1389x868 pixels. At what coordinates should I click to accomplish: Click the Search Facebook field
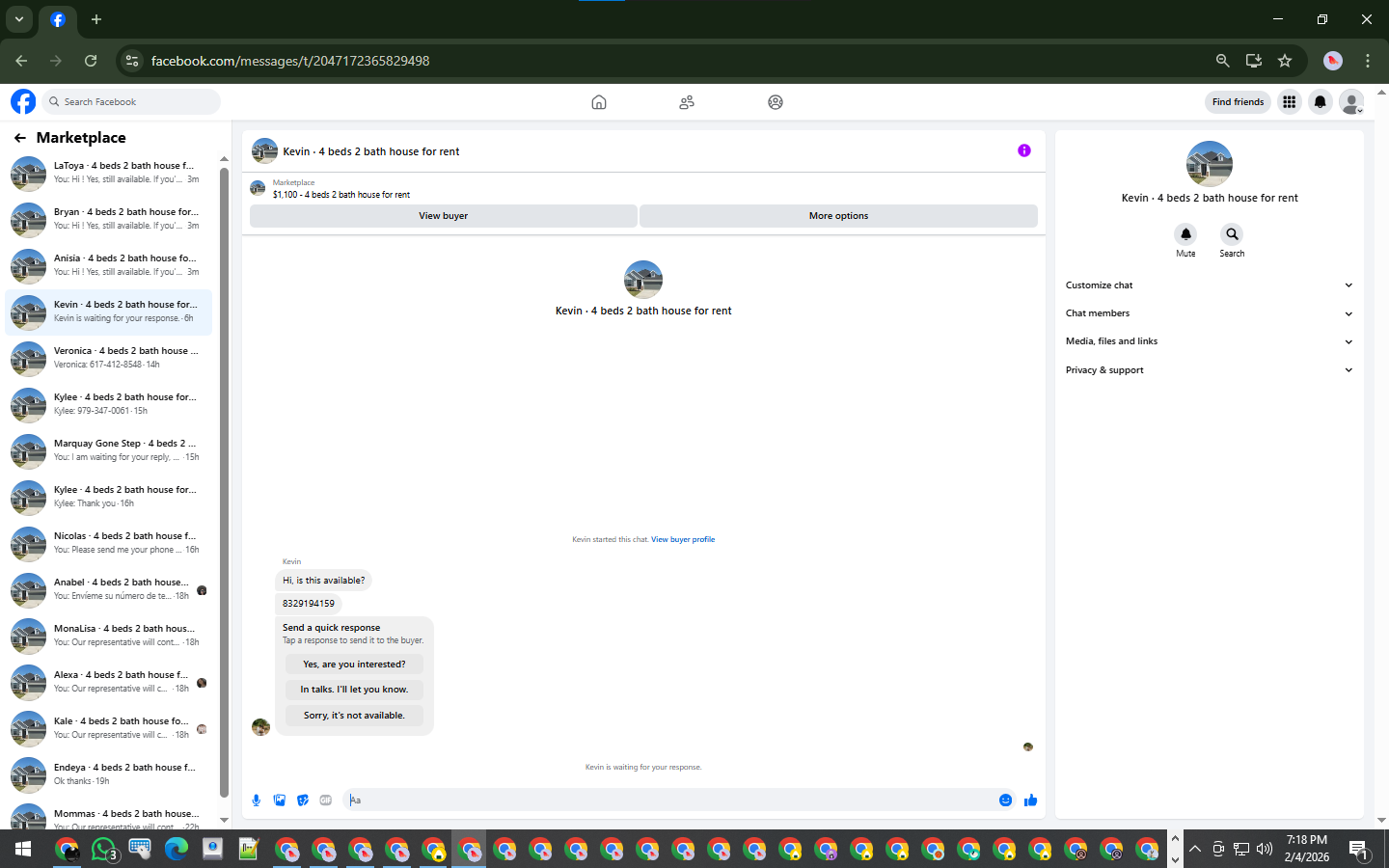point(131,101)
